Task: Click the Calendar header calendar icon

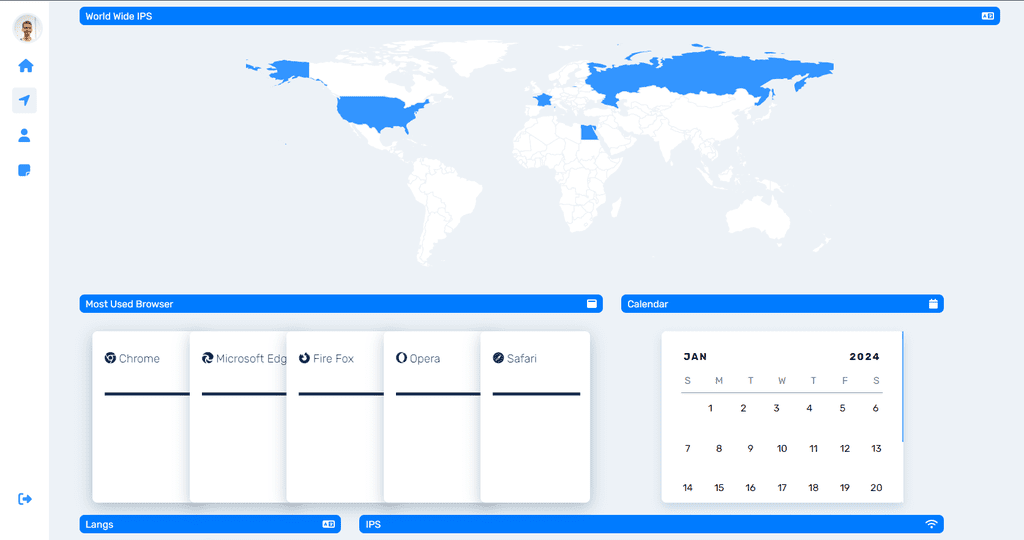Action: point(933,304)
